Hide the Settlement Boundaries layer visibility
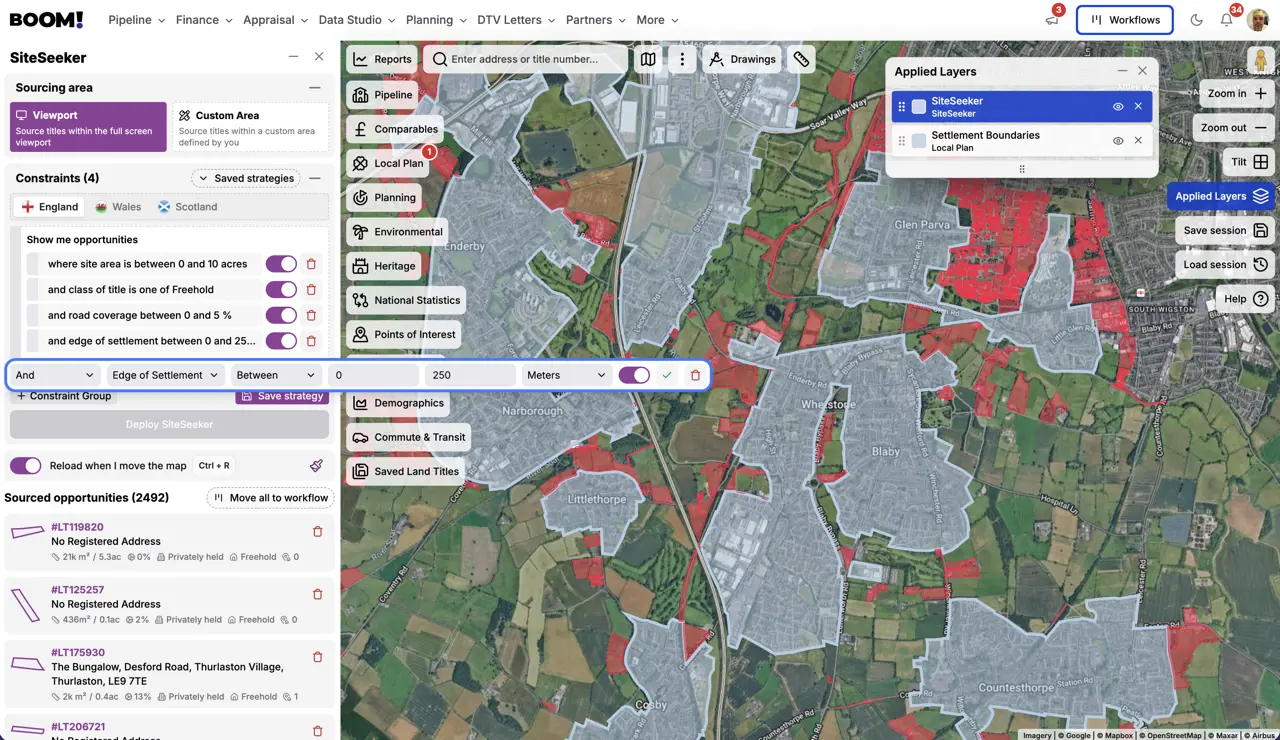 (1118, 141)
